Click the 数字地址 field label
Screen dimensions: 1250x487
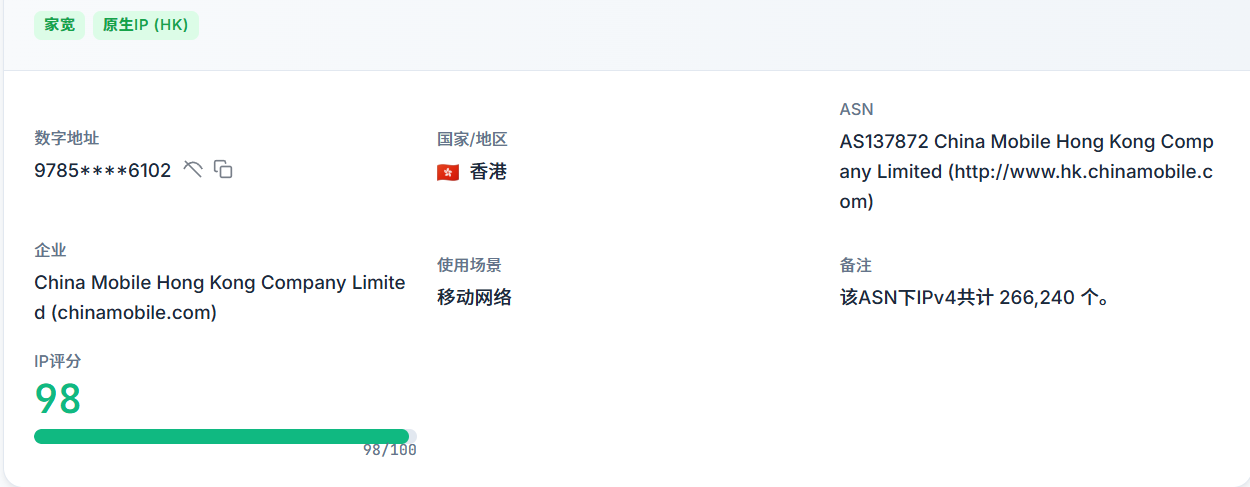pyautogui.click(x=67, y=139)
